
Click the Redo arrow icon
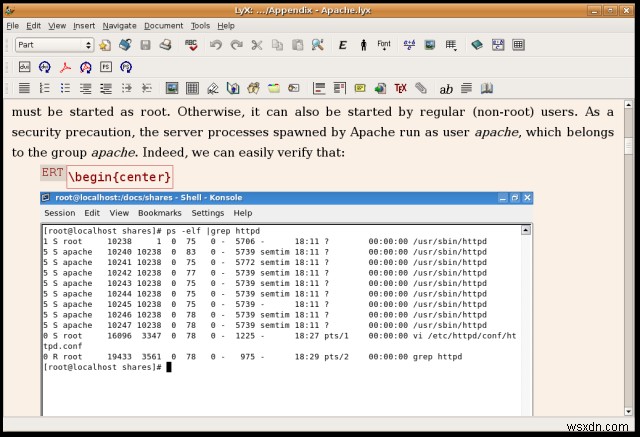(236, 45)
